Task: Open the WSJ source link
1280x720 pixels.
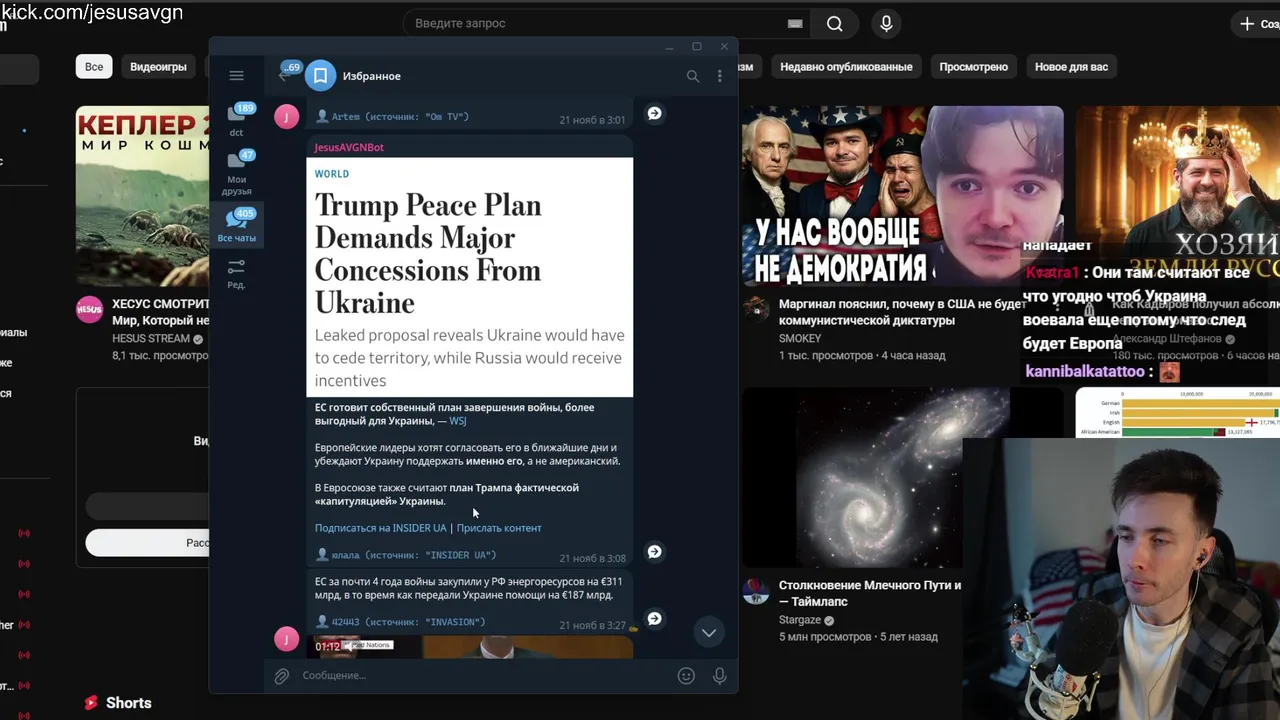Action: click(458, 421)
